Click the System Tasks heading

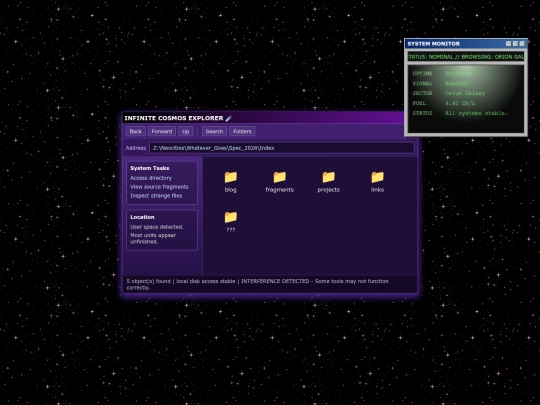click(149, 168)
